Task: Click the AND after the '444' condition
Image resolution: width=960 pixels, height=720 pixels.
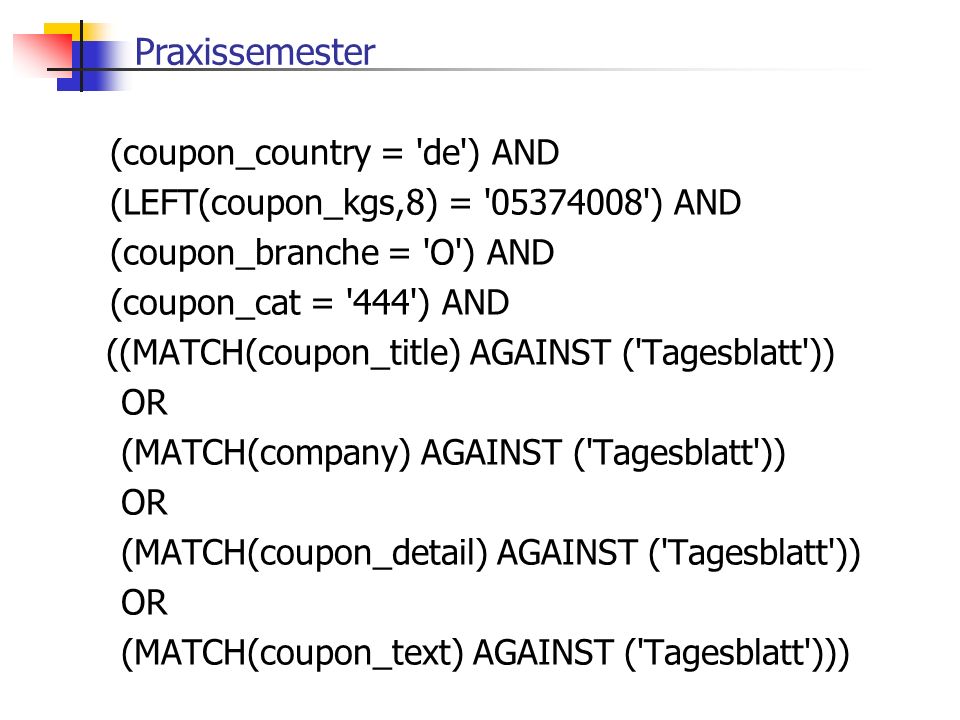Action: [475, 302]
